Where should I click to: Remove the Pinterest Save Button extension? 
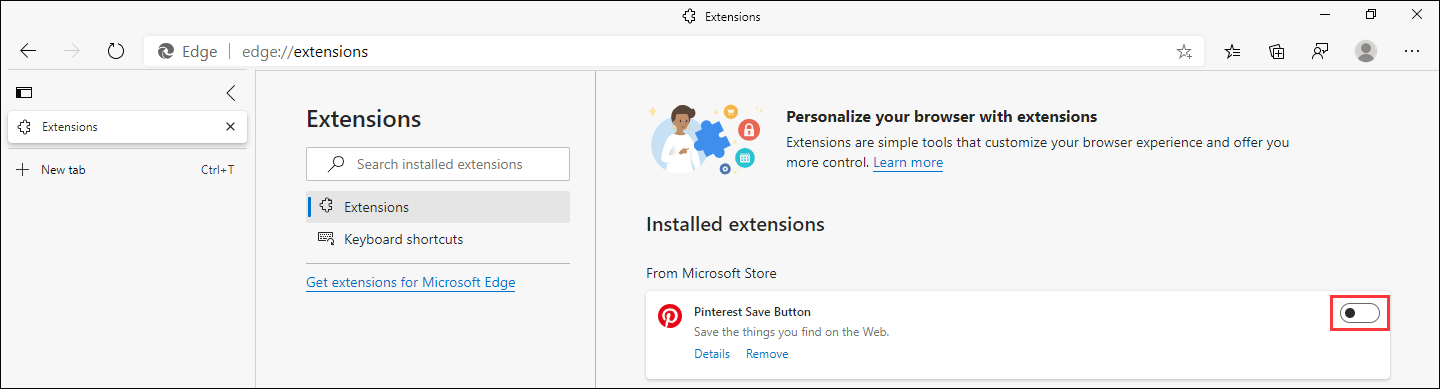767,354
